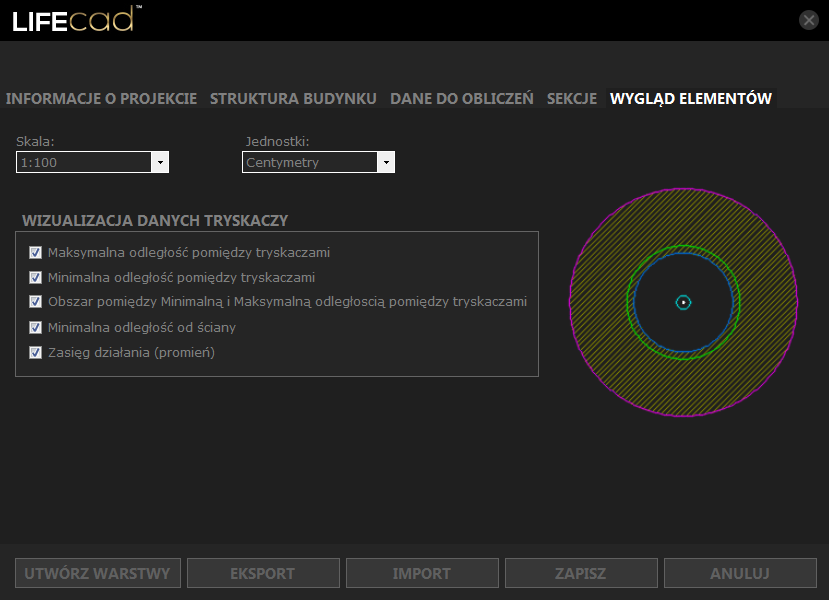Select the Sekcje tab

[571, 99]
